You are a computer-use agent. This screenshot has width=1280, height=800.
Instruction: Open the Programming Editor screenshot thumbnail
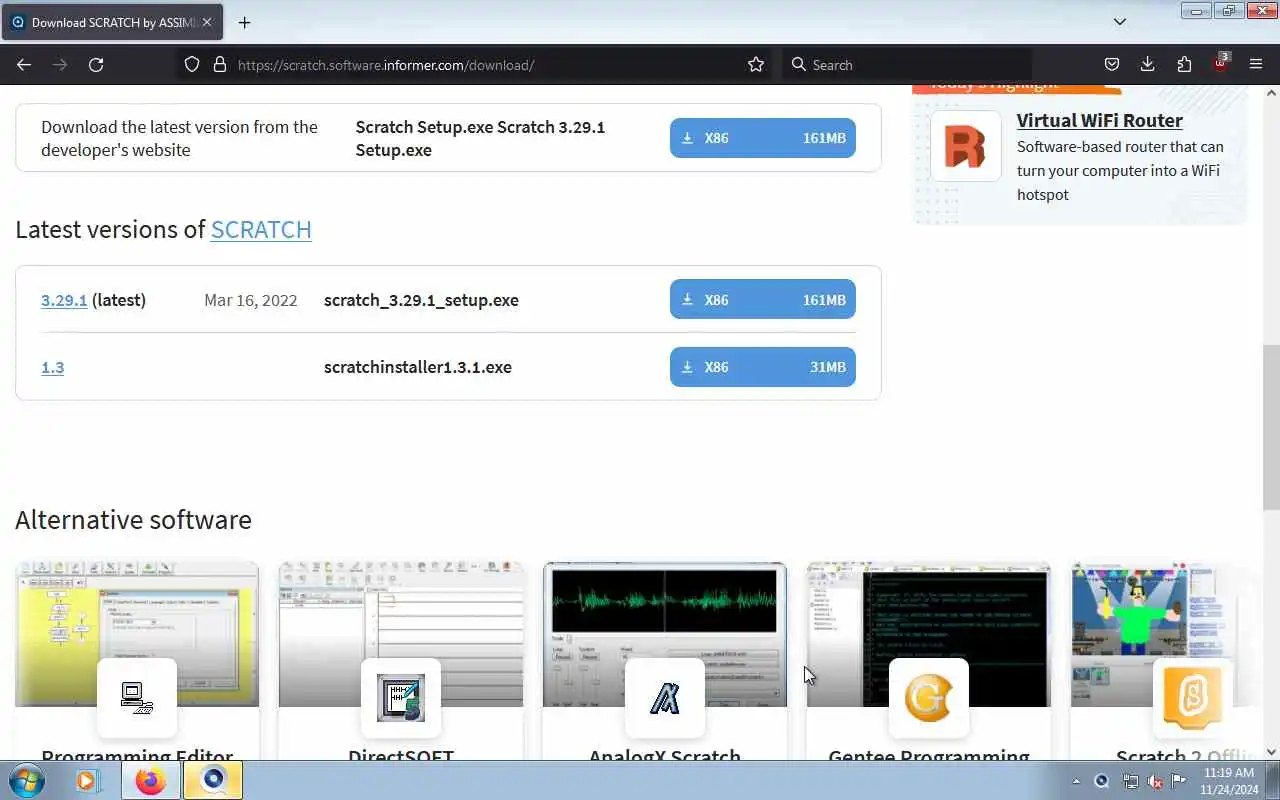click(137, 634)
